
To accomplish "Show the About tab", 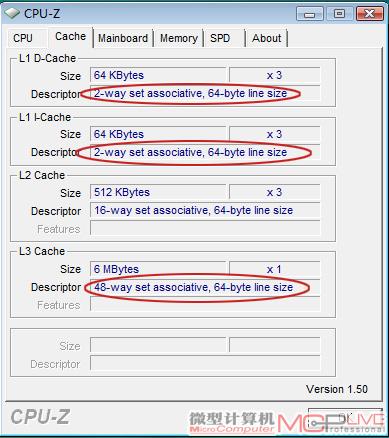I will coord(266,38).
